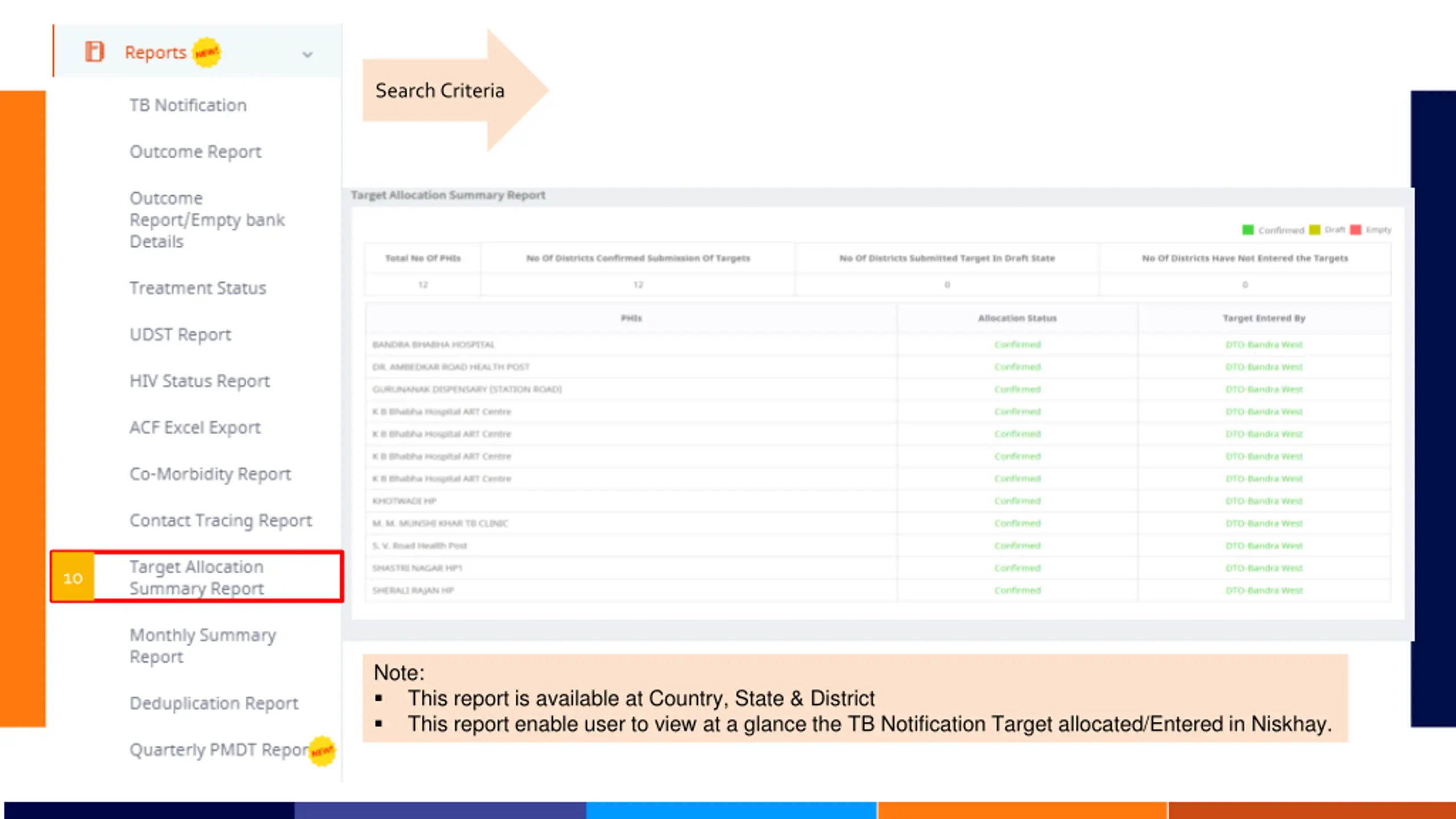Click Confirmed status for BANDRA BHABHA HOSPITAL
The image size is (1456, 819).
point(1017,345)
